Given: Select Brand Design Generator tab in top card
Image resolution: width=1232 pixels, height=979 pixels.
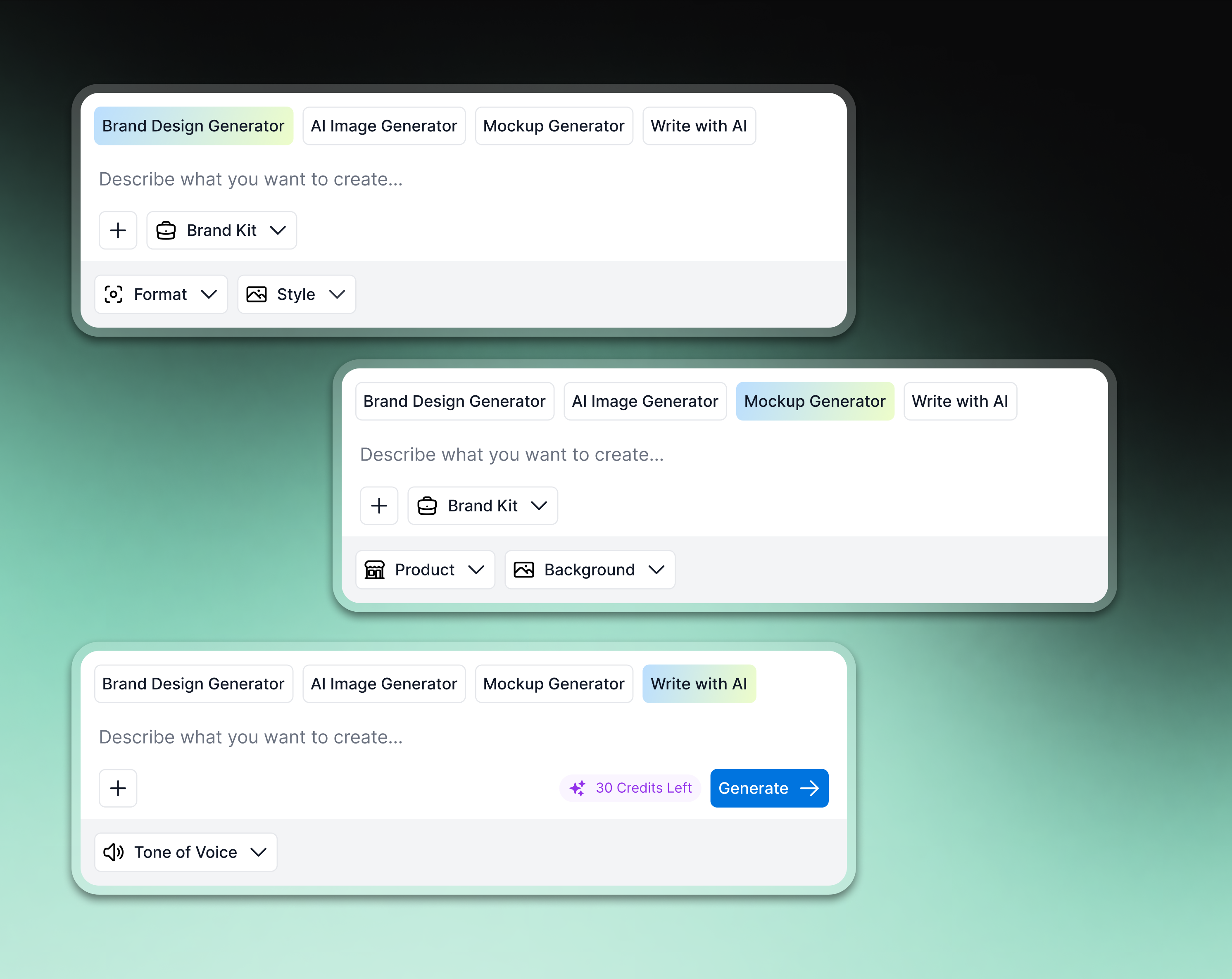Looking at the screenshot, I should 193,126.
